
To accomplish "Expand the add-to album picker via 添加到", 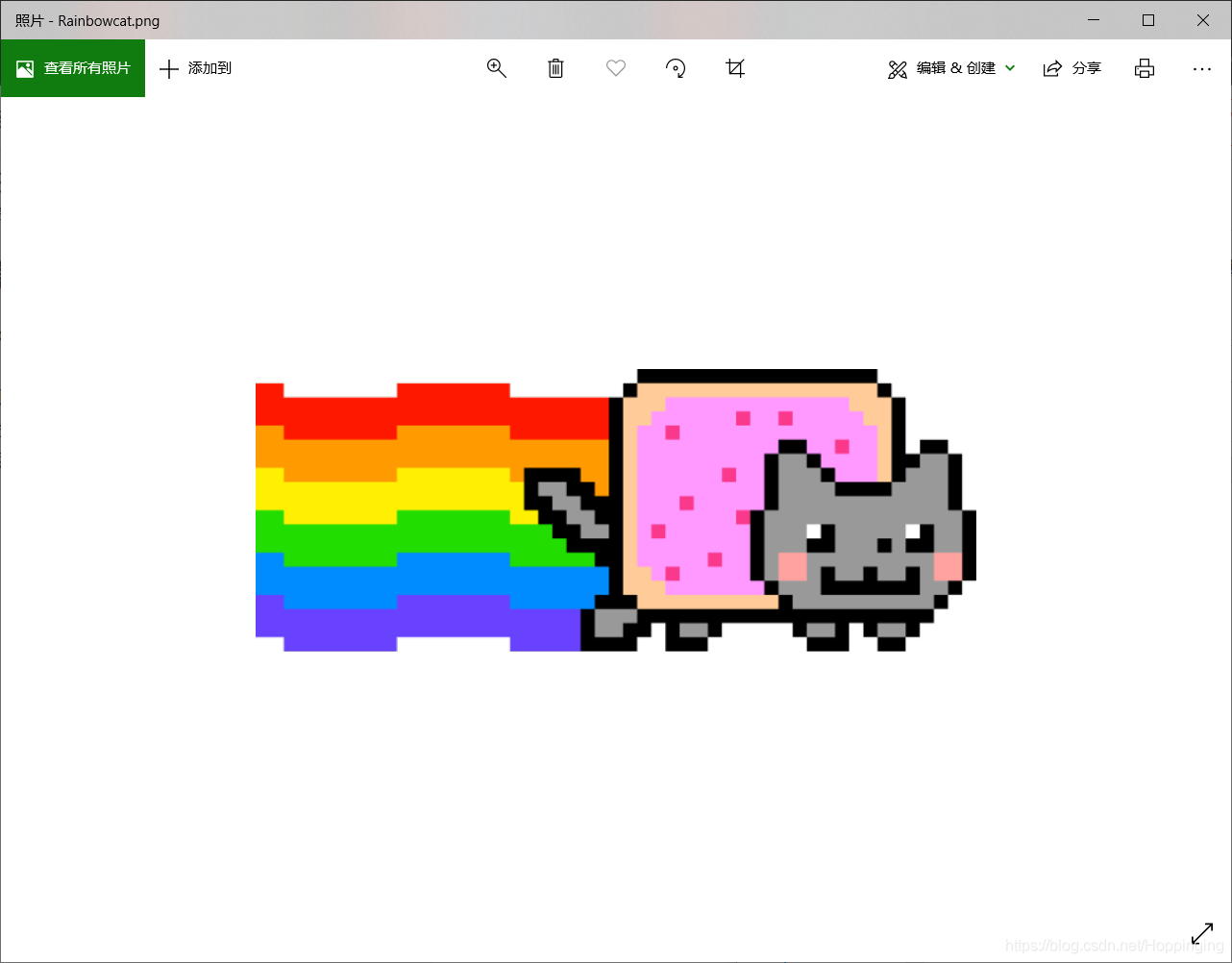I will [x=208, y=68].
